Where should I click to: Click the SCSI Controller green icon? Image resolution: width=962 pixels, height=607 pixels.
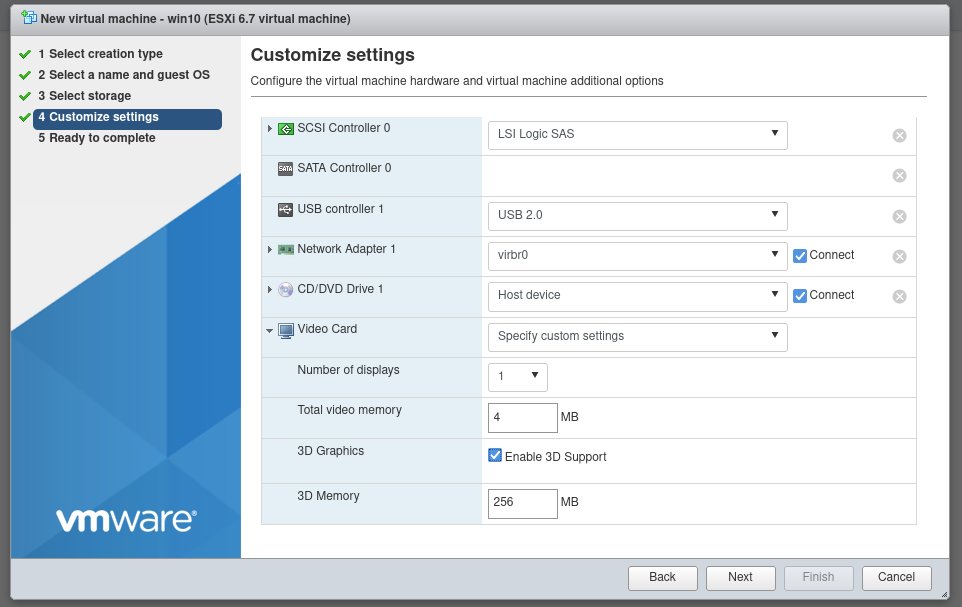click(286, 129)
